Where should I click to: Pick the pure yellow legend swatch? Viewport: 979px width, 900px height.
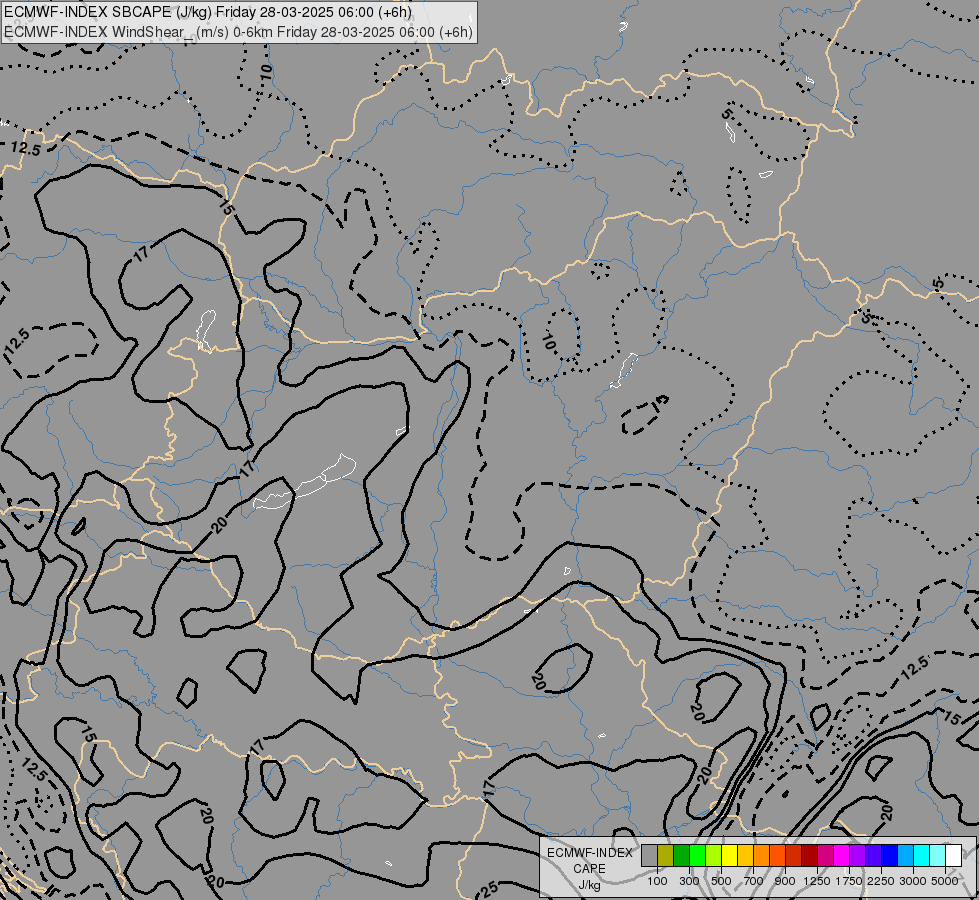point(730,856)
